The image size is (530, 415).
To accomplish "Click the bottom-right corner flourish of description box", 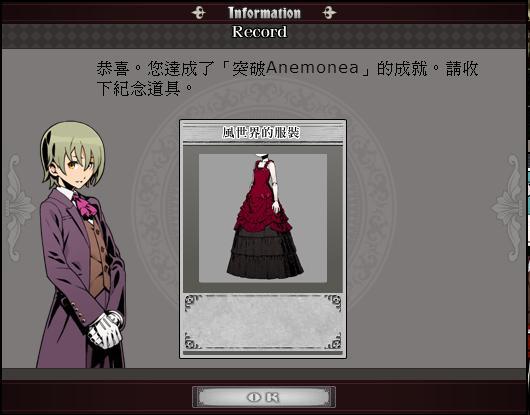I will pos(333,341).
